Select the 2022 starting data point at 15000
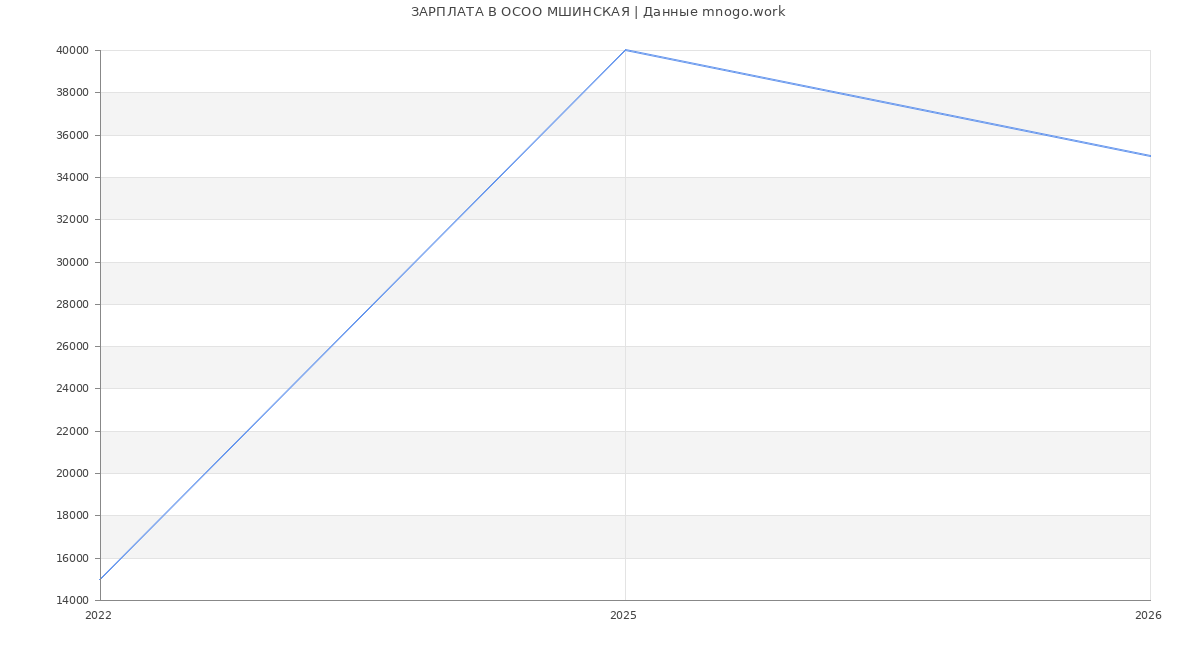Image resolution: width=1200 pixels, height=650 pixels. coord(100,579)
